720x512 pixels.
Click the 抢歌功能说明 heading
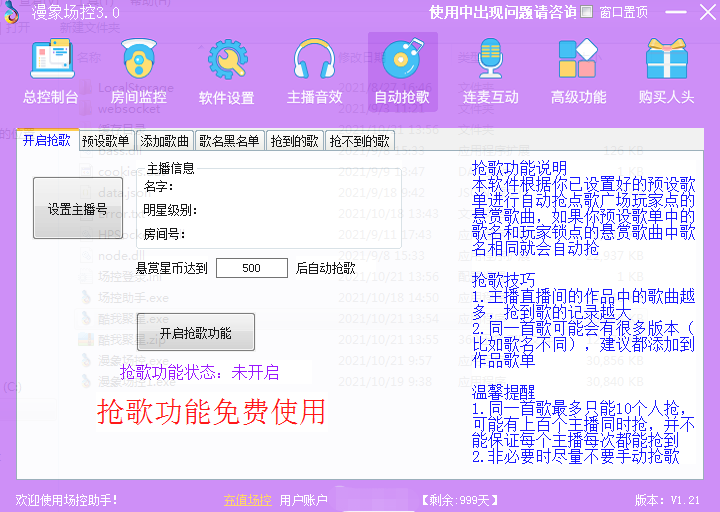click(519, 168)
